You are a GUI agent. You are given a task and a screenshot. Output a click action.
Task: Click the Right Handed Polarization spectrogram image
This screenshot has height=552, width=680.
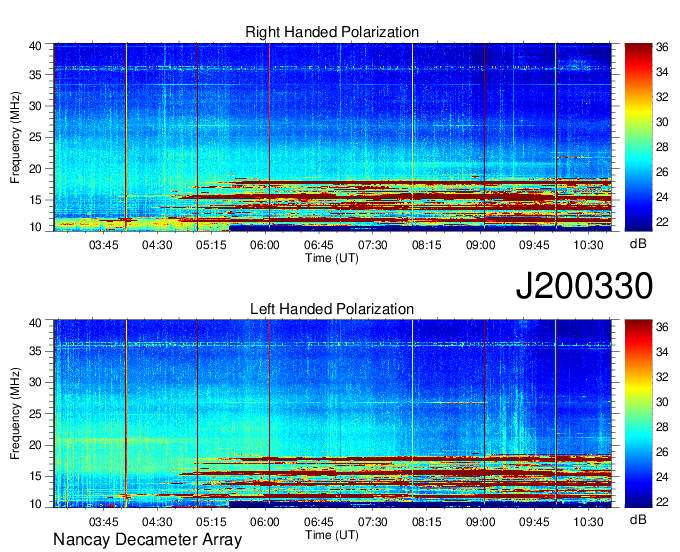333,137
